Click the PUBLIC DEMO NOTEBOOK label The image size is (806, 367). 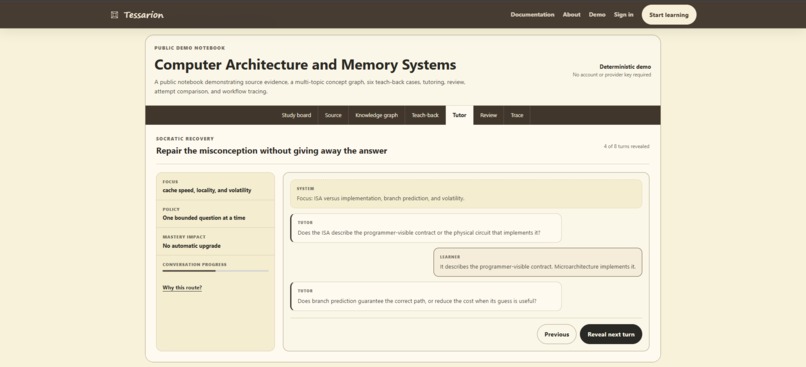pos(190,48)
